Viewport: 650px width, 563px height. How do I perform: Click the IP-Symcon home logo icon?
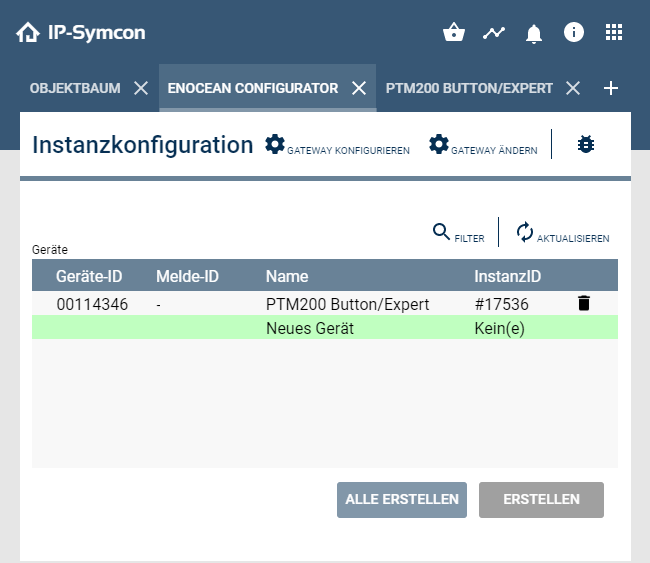27,33
